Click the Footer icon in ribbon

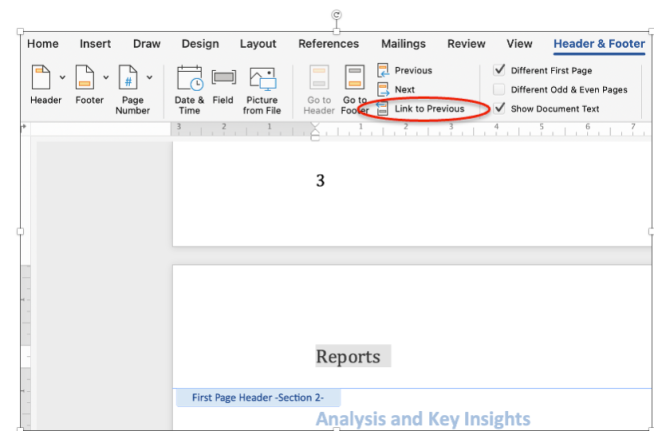(x=85, y=78)
